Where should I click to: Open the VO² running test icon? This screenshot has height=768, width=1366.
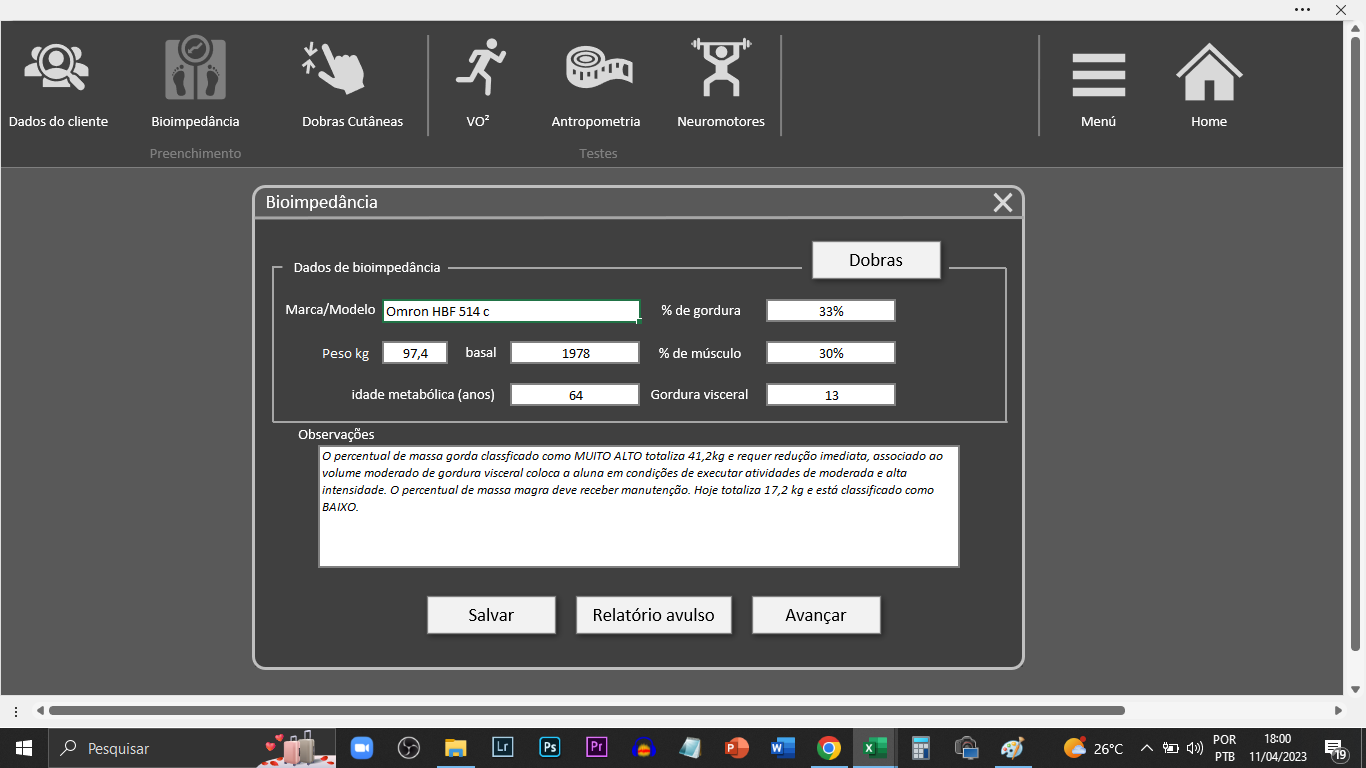pyautogui.click(x=481, y=70)
